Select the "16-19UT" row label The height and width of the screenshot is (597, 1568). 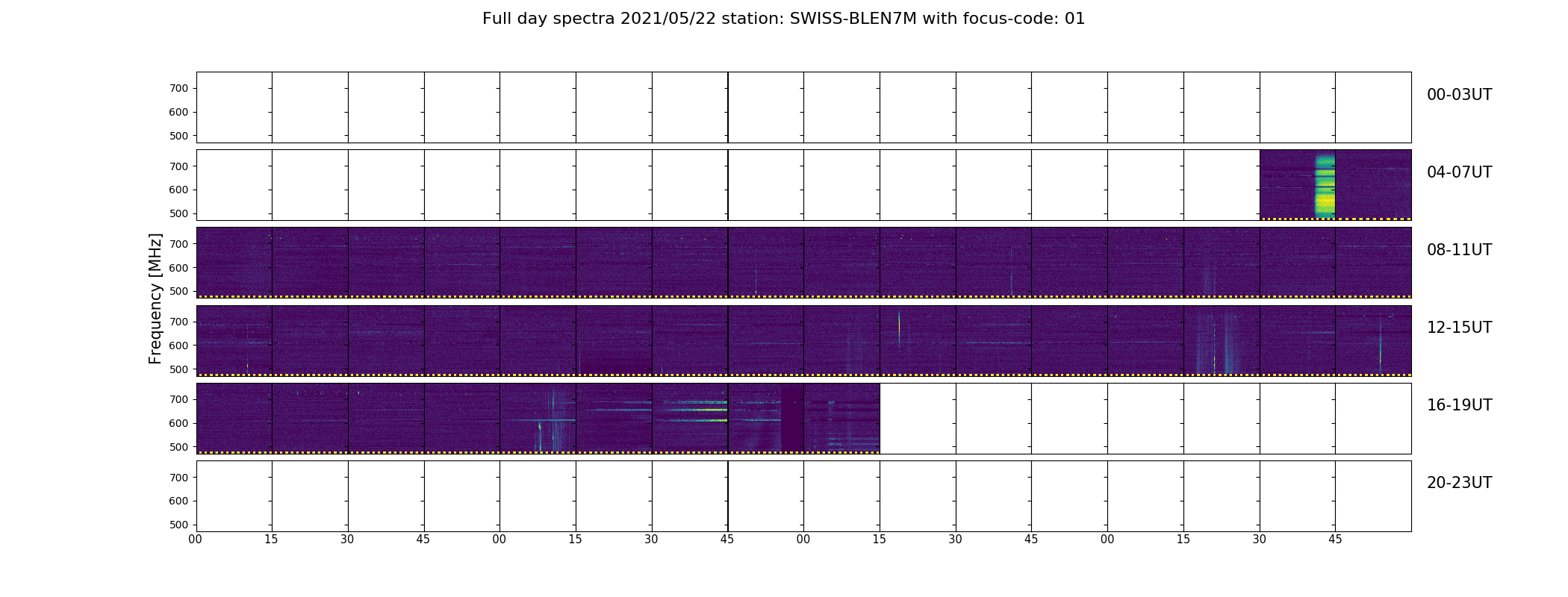[1459, 405]
